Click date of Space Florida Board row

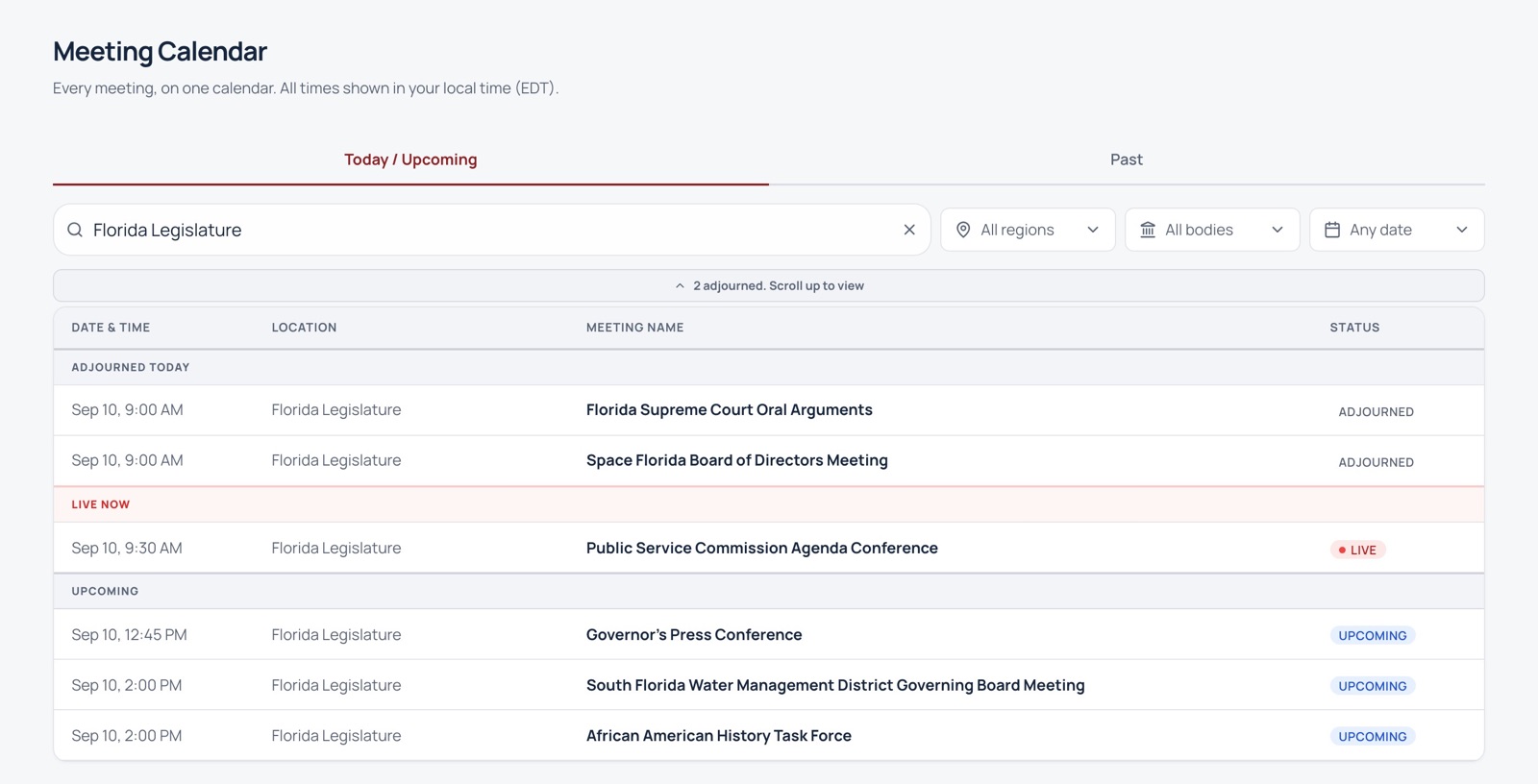click(x=127, y=460)
